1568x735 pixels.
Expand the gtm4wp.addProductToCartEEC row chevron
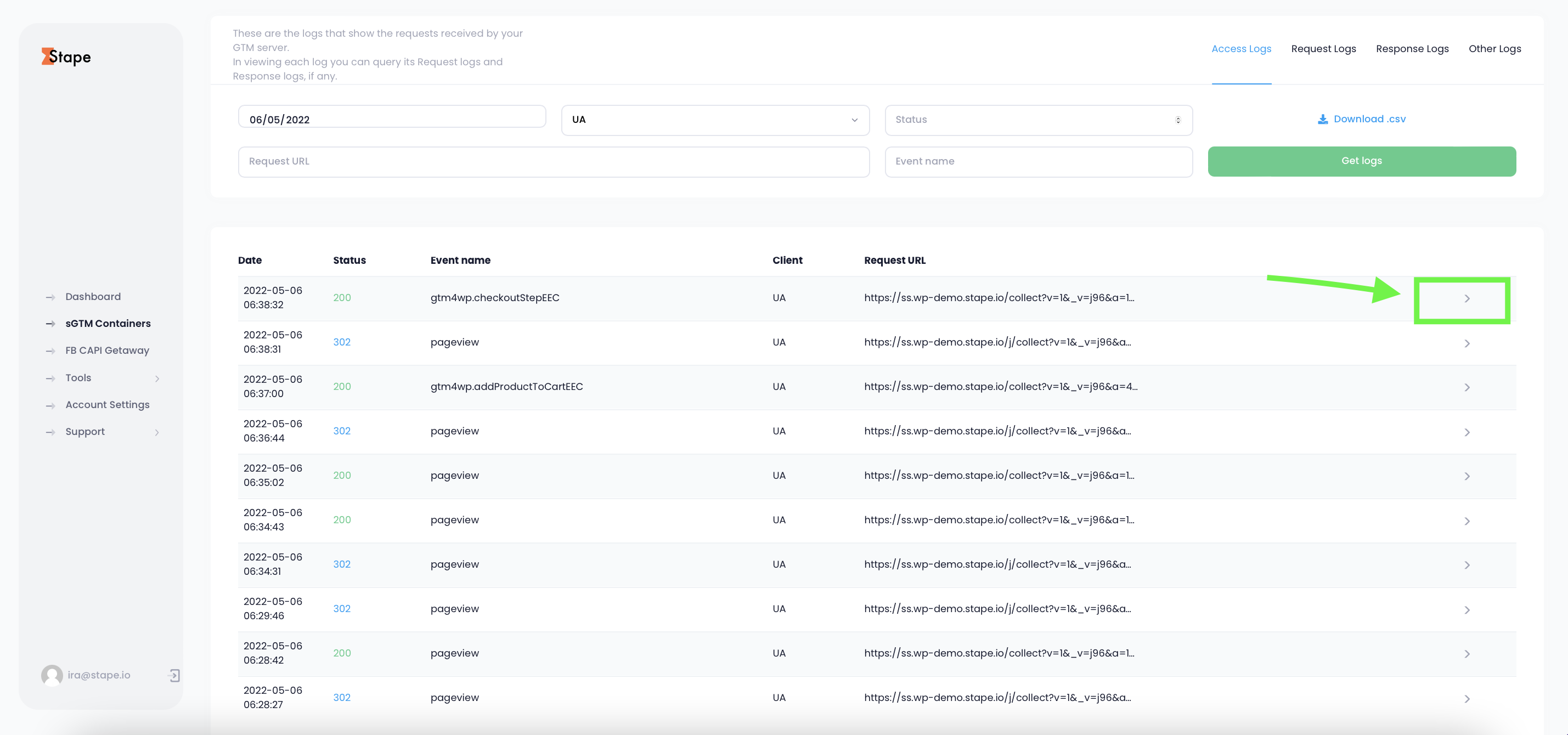1467,388
